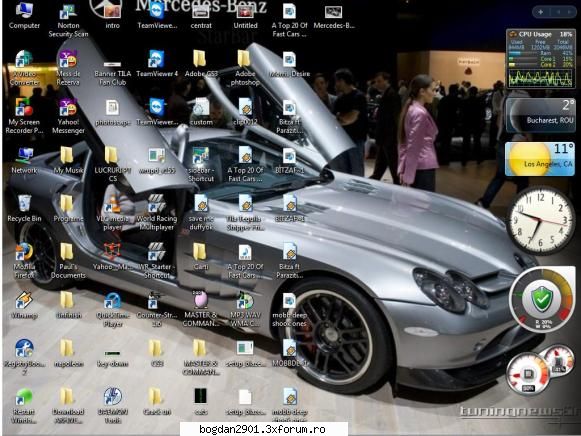581x436 pixels.
Task: Open the LUCRURI PT CS folder
Action: click(112, 164)
